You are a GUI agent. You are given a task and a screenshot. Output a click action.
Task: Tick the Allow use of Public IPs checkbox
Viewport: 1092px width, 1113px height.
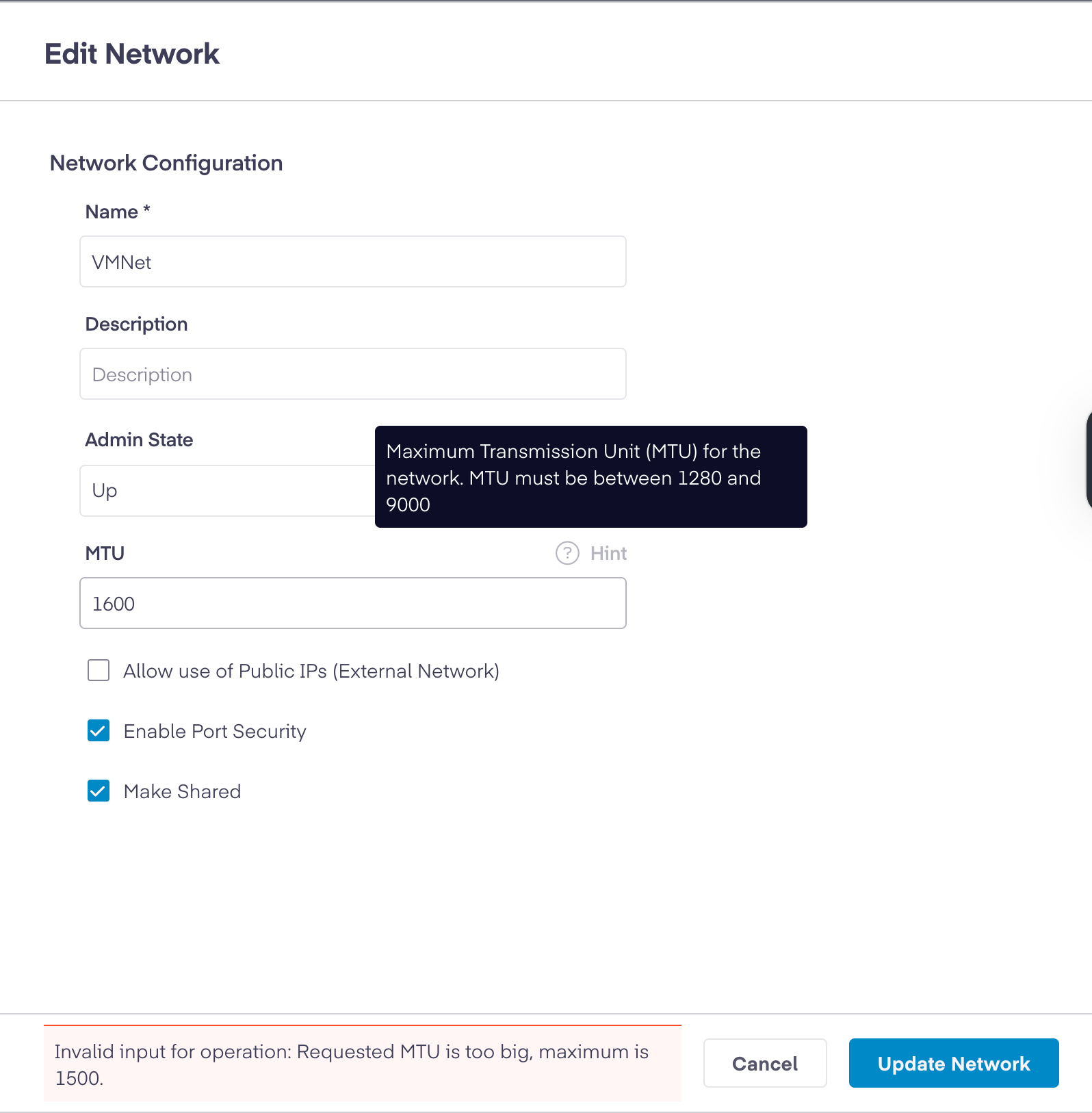coord(99,671)
